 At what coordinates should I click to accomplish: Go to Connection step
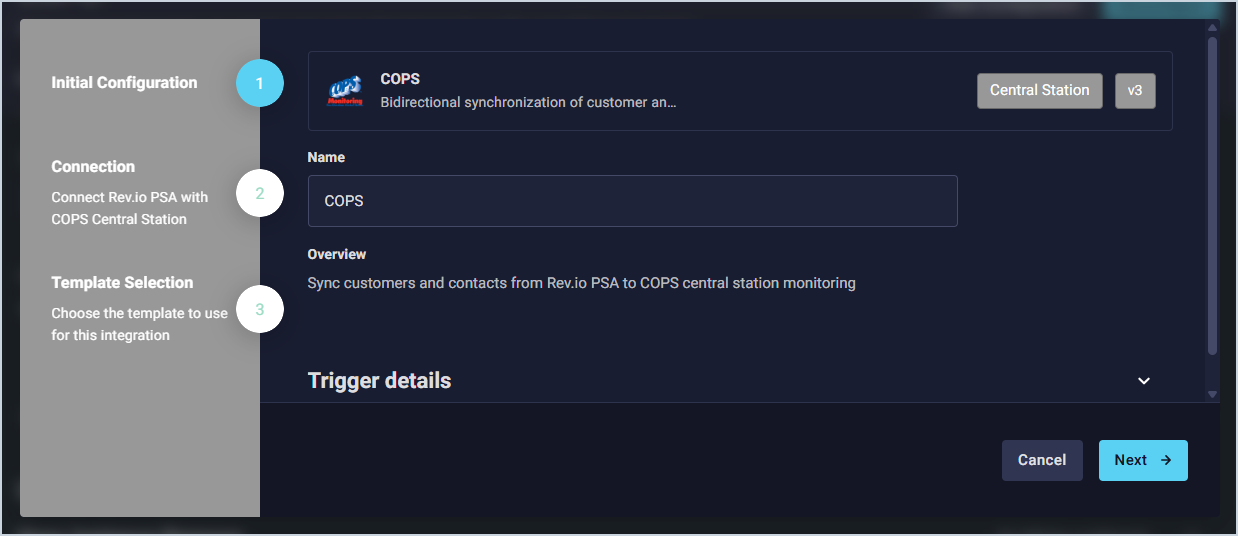pyautogui.click(x=93, y=167)
